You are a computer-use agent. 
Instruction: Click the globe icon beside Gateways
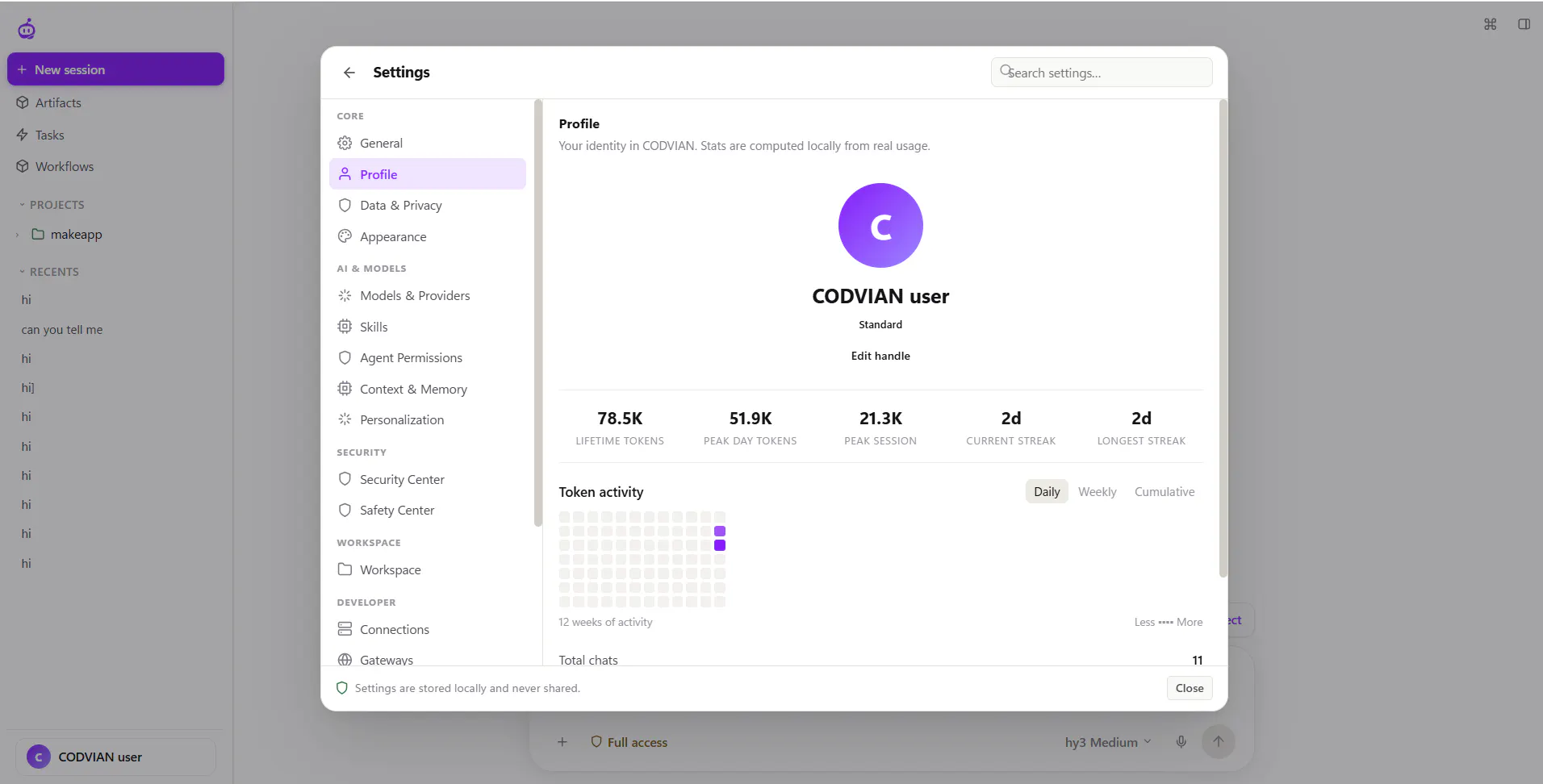coord(345,660)
